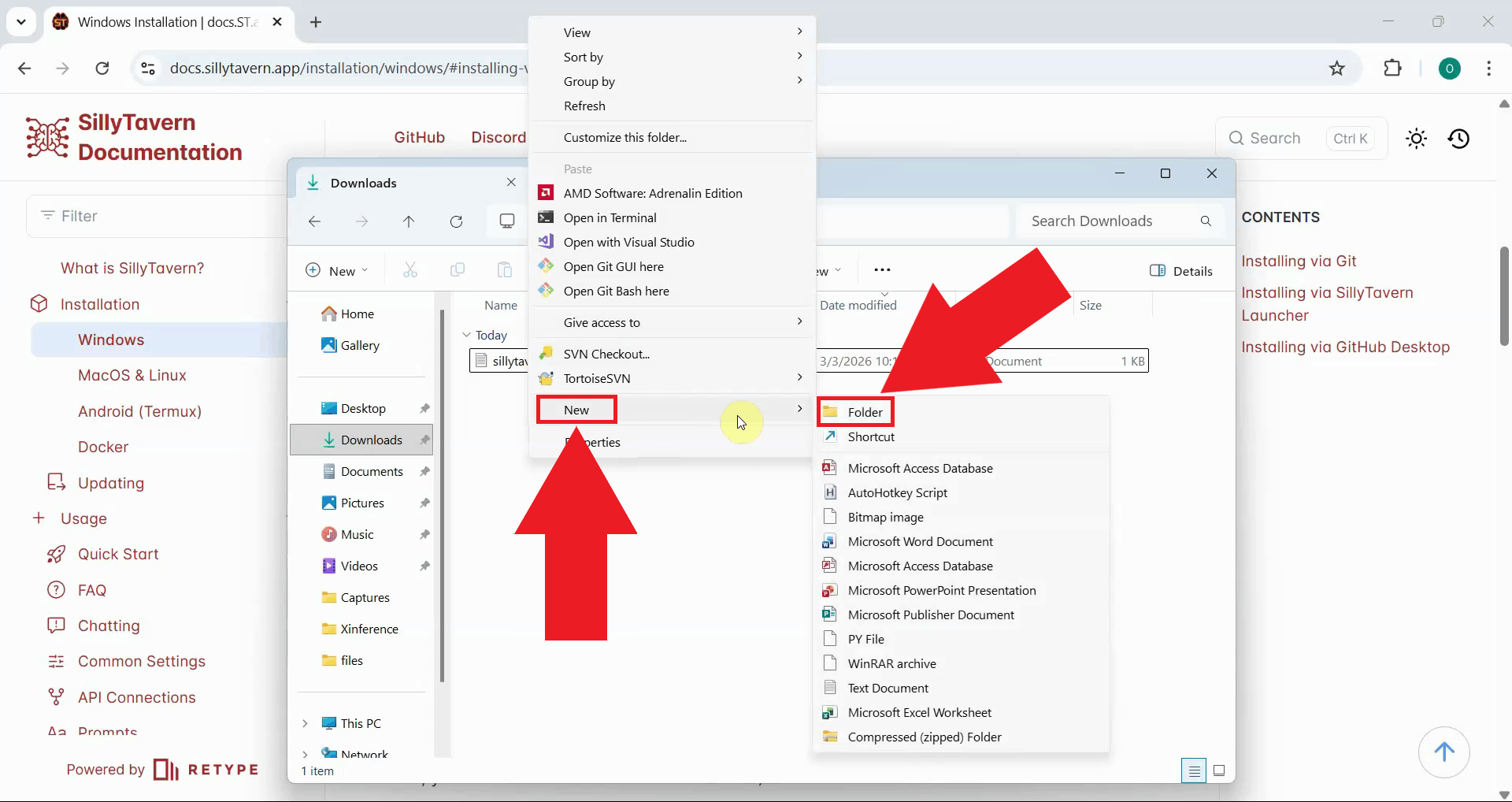Select the Cut icon in Explorer toolbar
Screen dimensions: 1512x802
pyautogui.click(x=409, y=269)
